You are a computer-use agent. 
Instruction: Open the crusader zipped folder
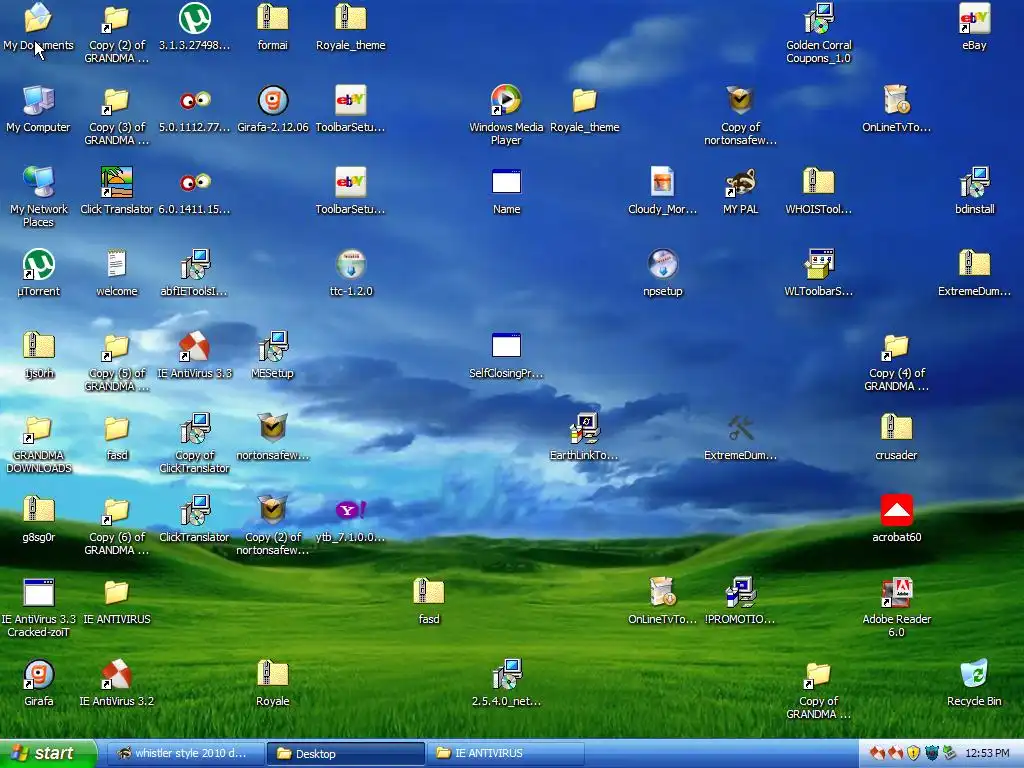pos(896,436)
